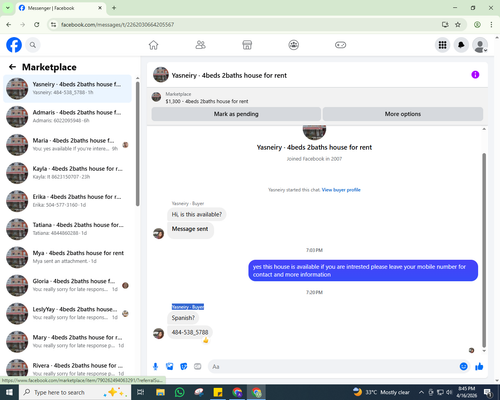500x400 pixels.
Task: Click the chat scrollbar
Action: (x=484, y=250)
